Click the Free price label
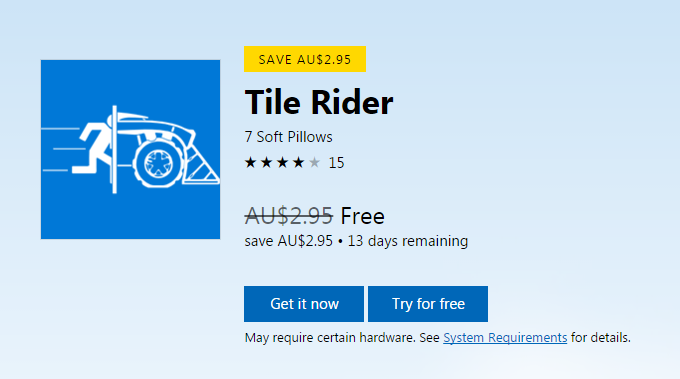The height and width of the screenshot is (379, 680). point(363,216)
